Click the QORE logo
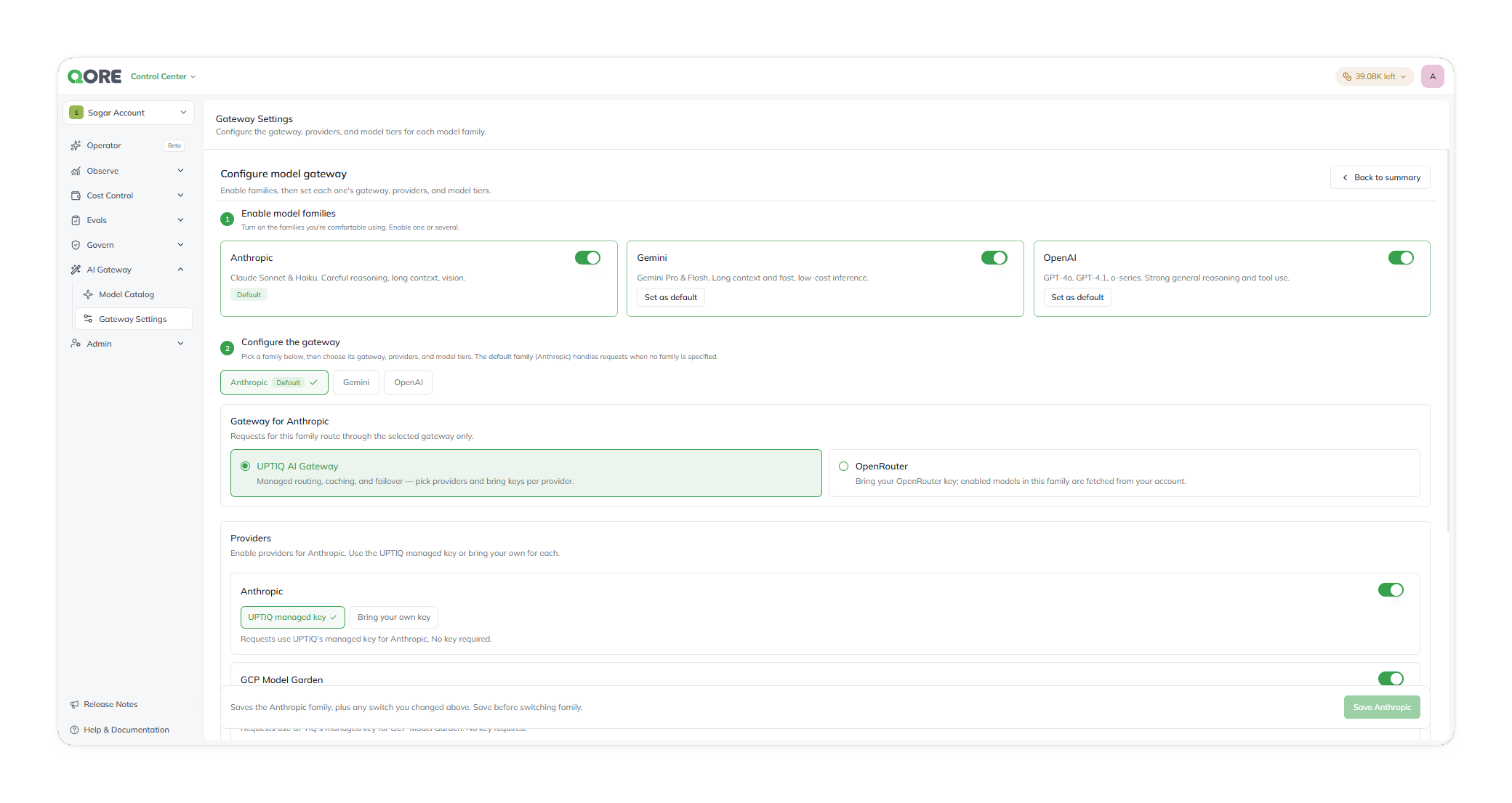Screen dimensions: 1512x803 click(94, 76)
